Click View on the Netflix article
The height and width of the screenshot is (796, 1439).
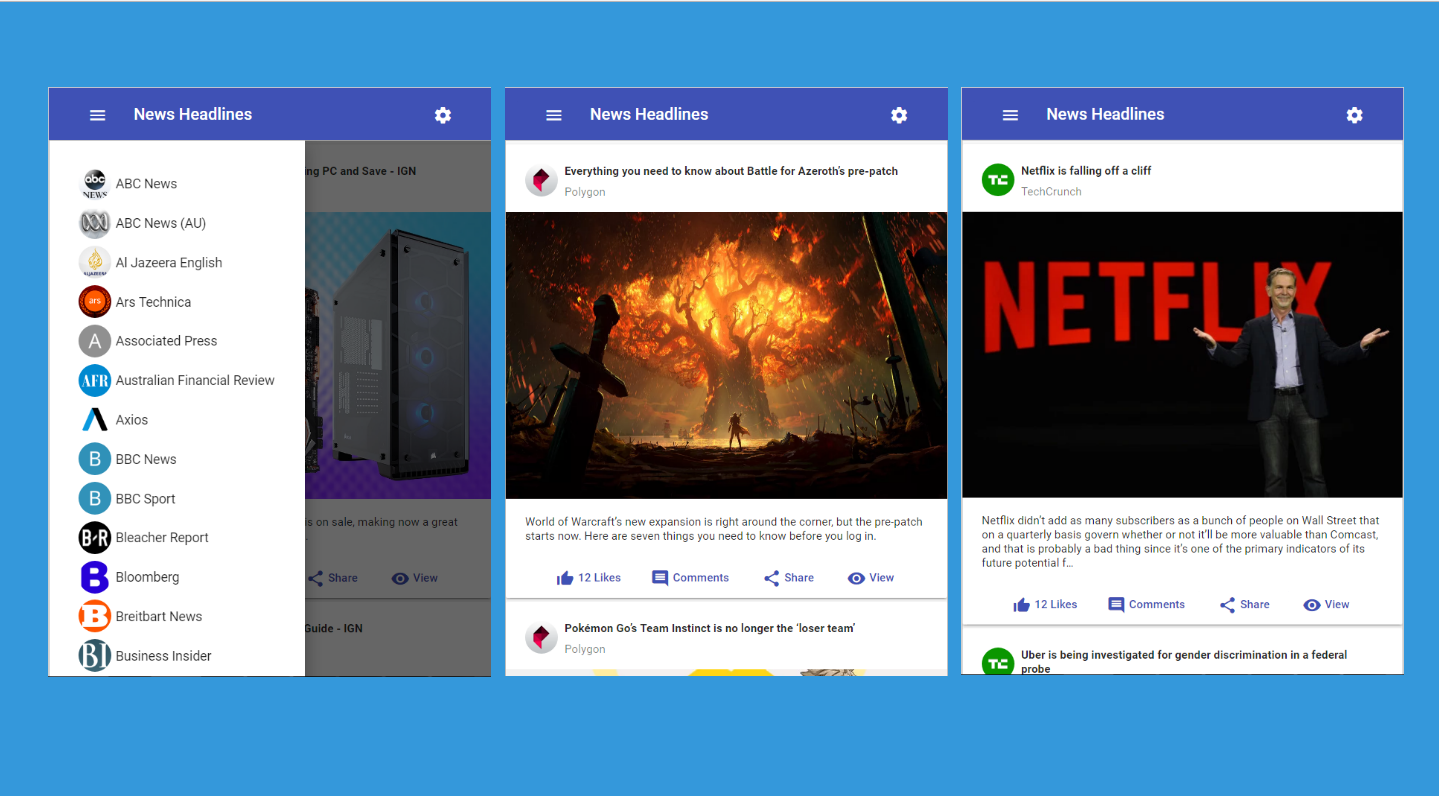pyautogui.click(x=1326, y=605)
